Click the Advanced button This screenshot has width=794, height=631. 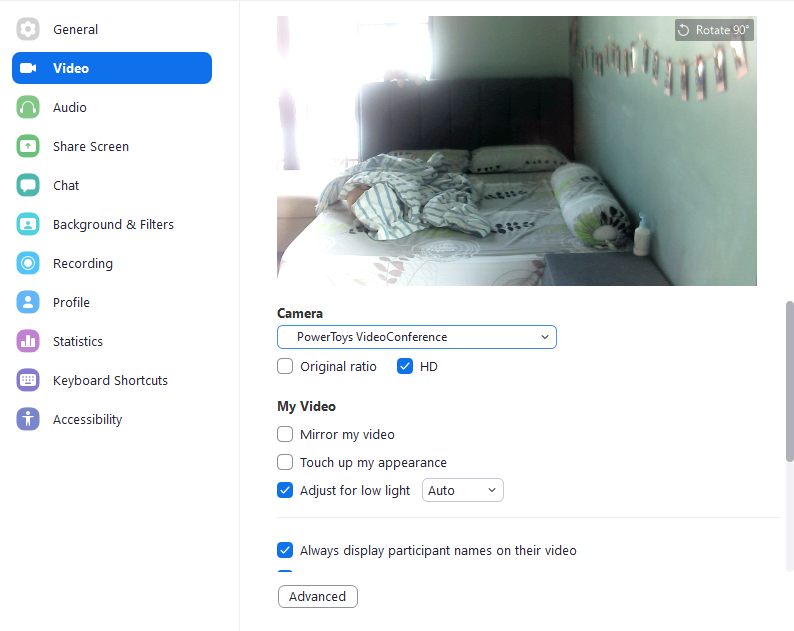pyautogui.click(x=317, y=597)
